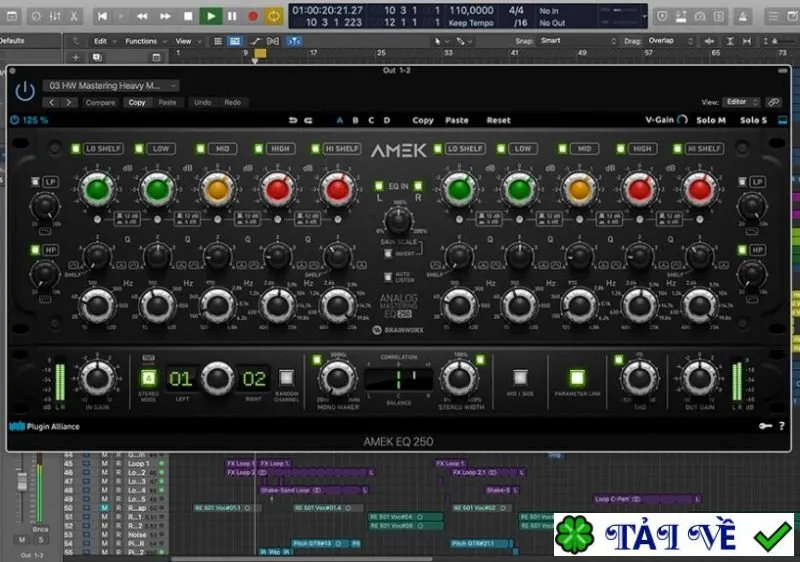Toggle the Mid/Side mode button
Screen dimensions: 800x562
click(x=520, y=378)
